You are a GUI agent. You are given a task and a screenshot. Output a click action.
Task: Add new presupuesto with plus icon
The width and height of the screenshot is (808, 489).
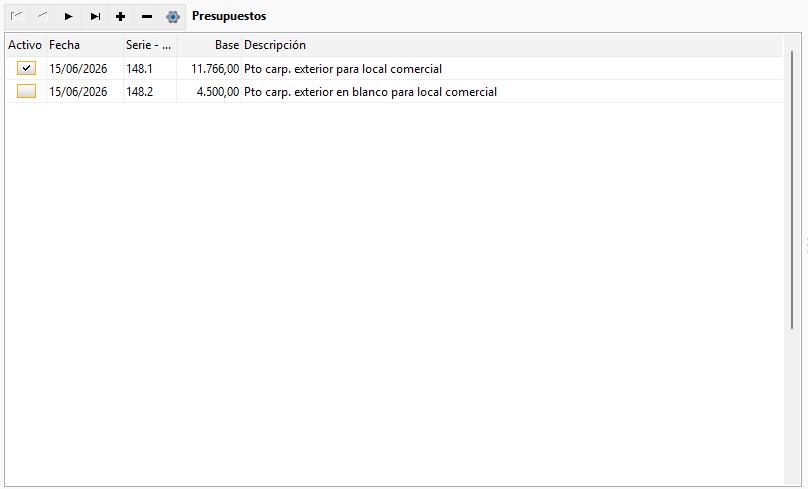pos(121,16)
